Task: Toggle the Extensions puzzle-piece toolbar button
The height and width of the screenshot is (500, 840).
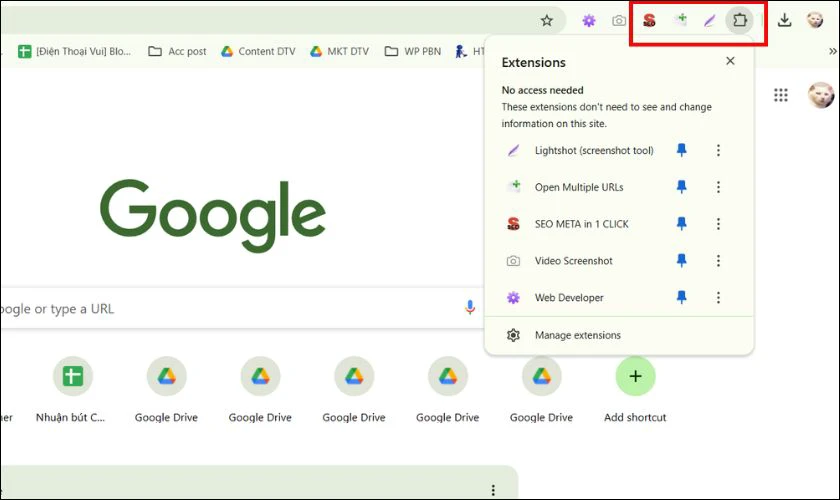Action: [x=739, y=20]
